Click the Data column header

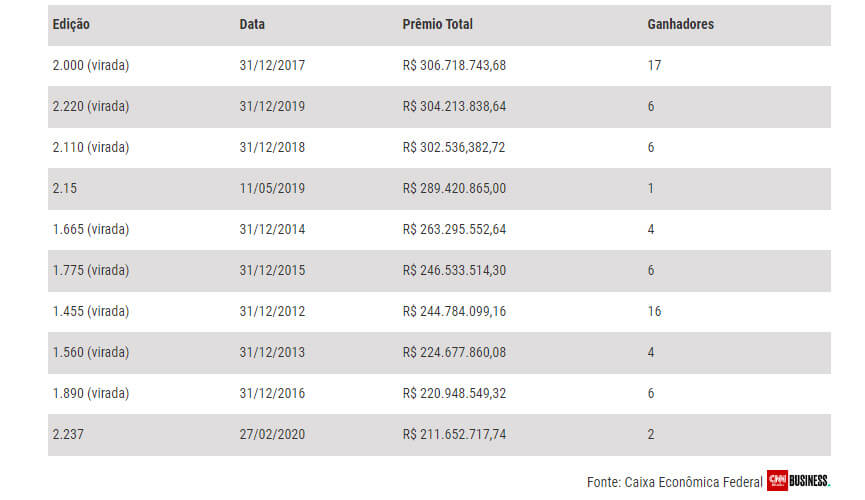point(252,24)
